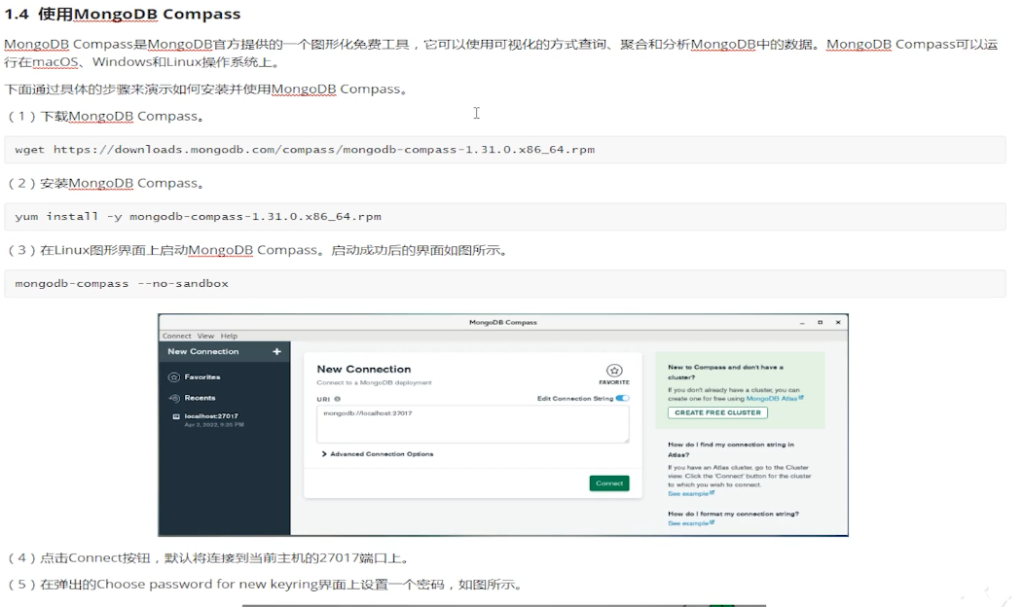Click the Compass window maximize icon
The image size is (1024, 607).
coord(820,322)
